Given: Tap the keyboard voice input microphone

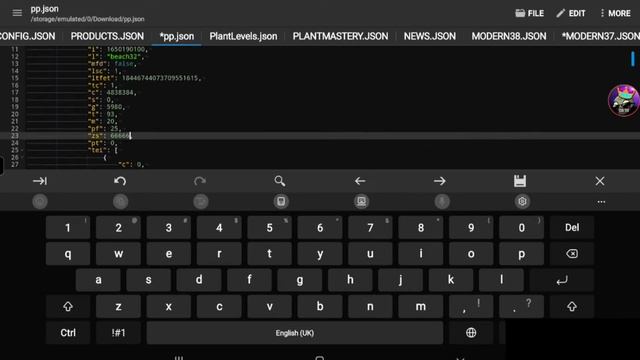Looking at the screenshot, I should click(x=442, y=201).
